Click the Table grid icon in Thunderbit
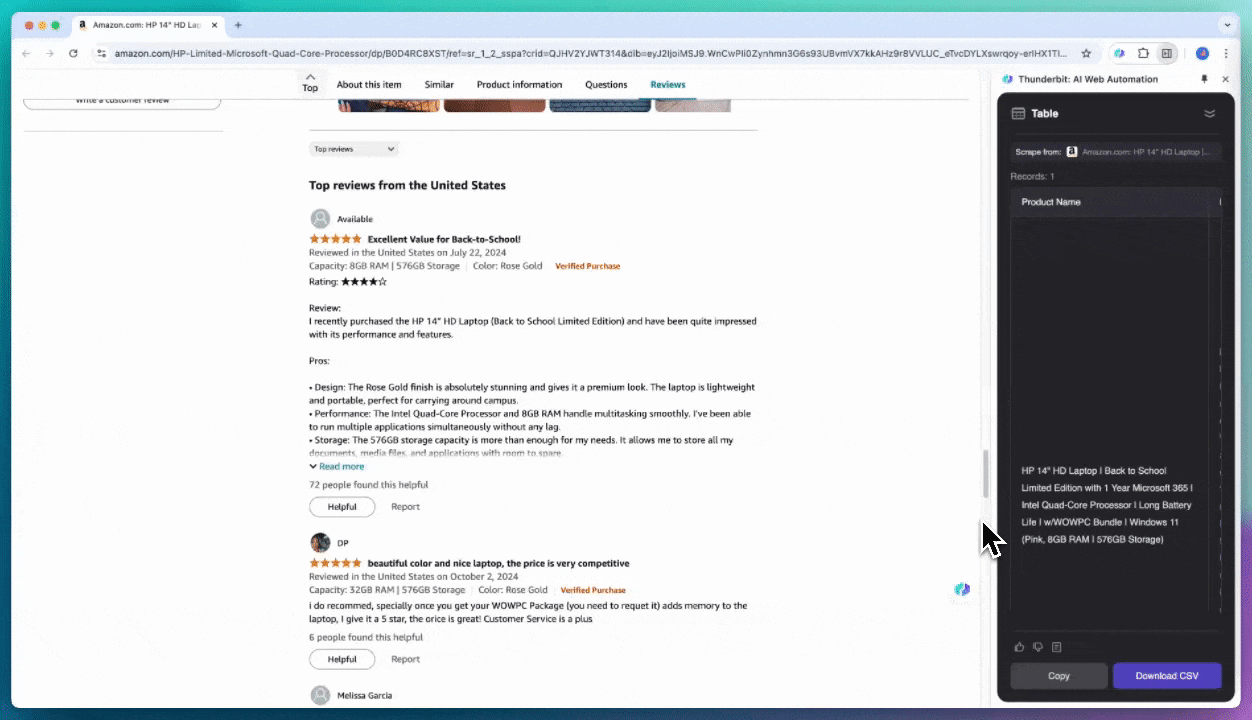 pyautogui.click(x=1018, y=113)
